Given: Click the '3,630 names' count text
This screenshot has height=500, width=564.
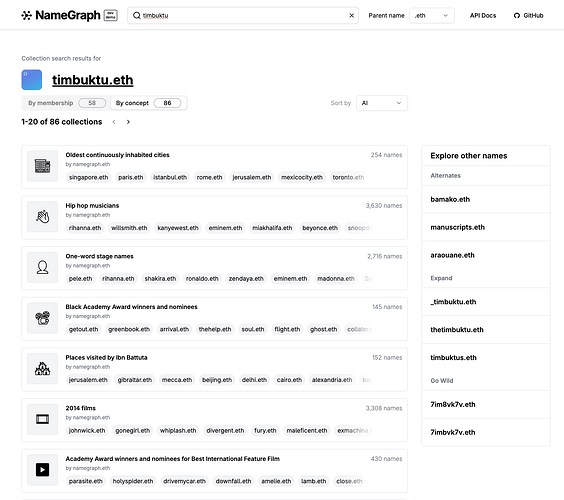Looking at the screenshot, I should (384, 206).
